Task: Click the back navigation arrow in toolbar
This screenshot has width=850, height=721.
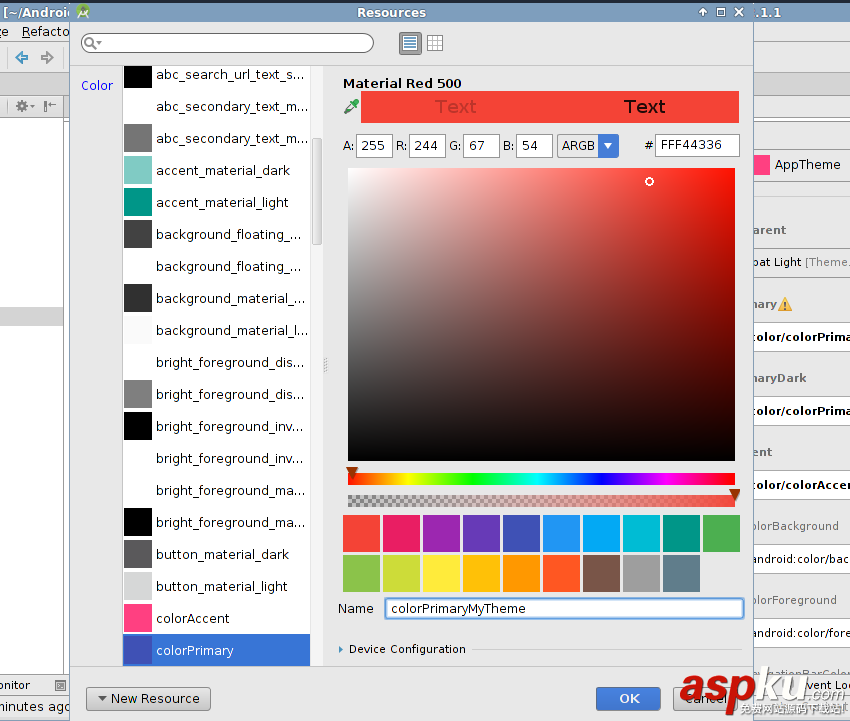Action: click(21, 58)
